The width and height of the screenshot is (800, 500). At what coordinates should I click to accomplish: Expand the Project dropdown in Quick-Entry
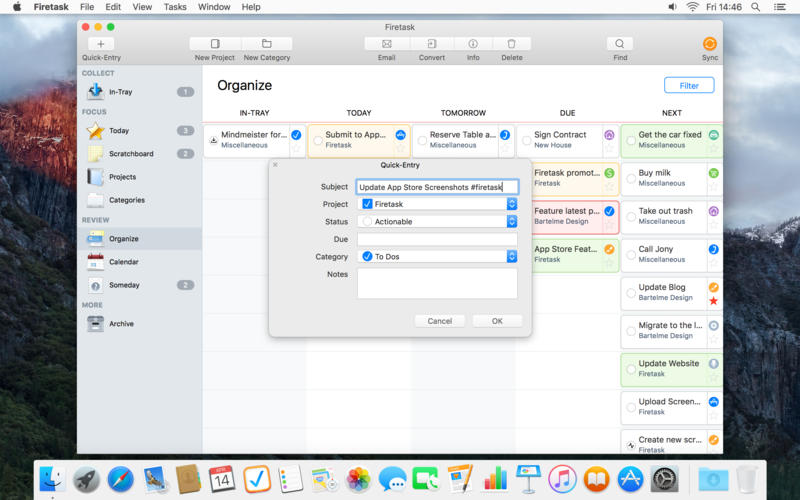click(512, 204)
